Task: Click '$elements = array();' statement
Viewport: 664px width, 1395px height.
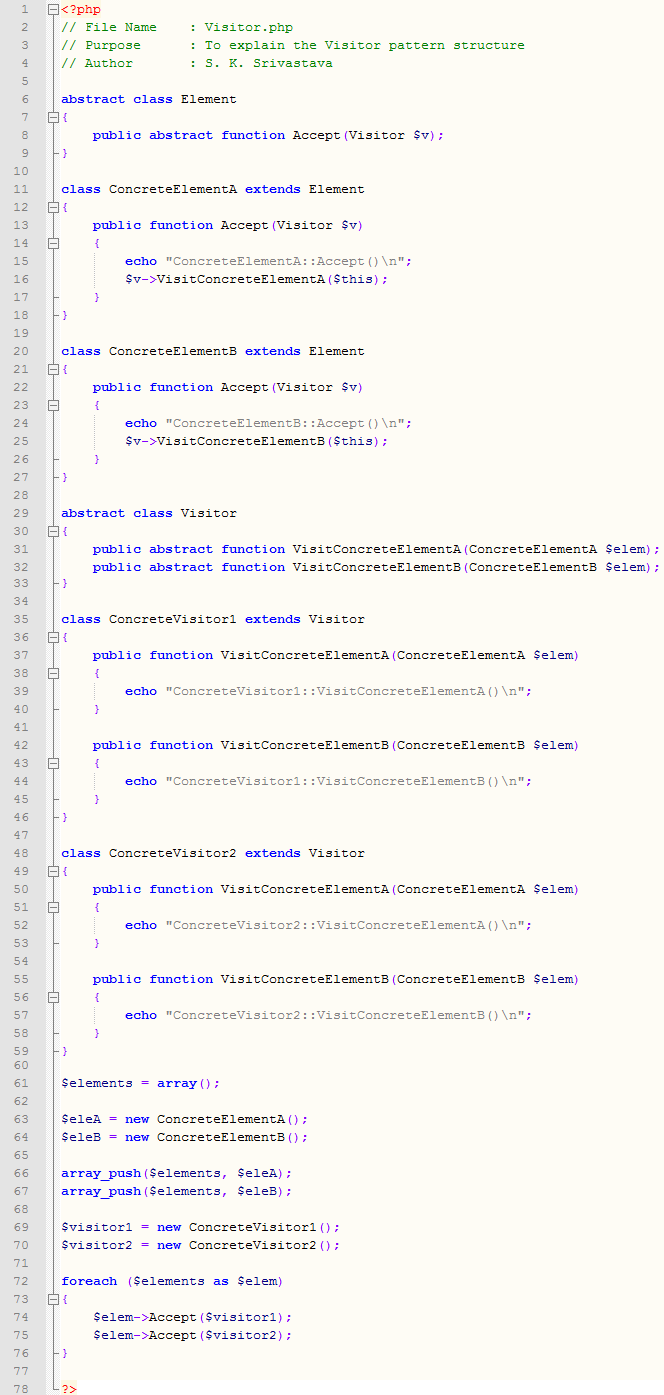Action: click(x=141, y=1083)
